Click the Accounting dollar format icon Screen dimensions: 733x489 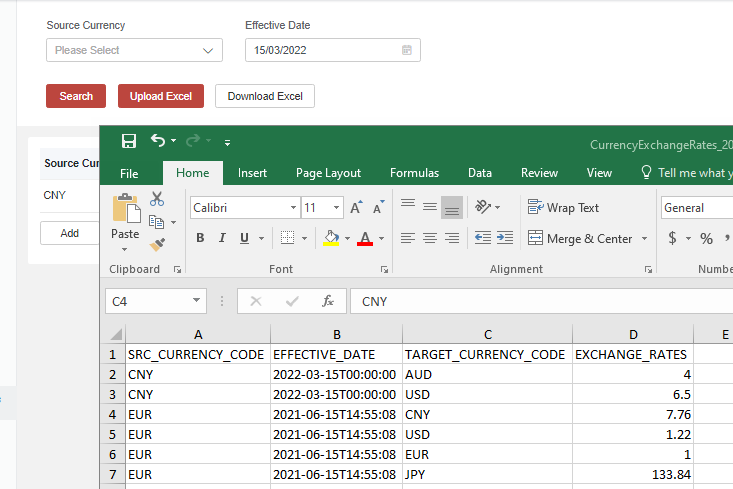point(672,238)
